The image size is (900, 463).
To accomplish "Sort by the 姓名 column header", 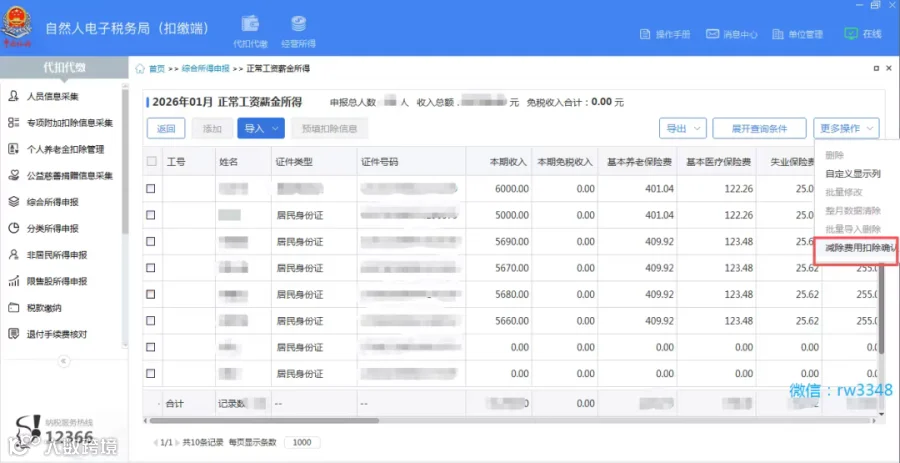I will point(228,162).
